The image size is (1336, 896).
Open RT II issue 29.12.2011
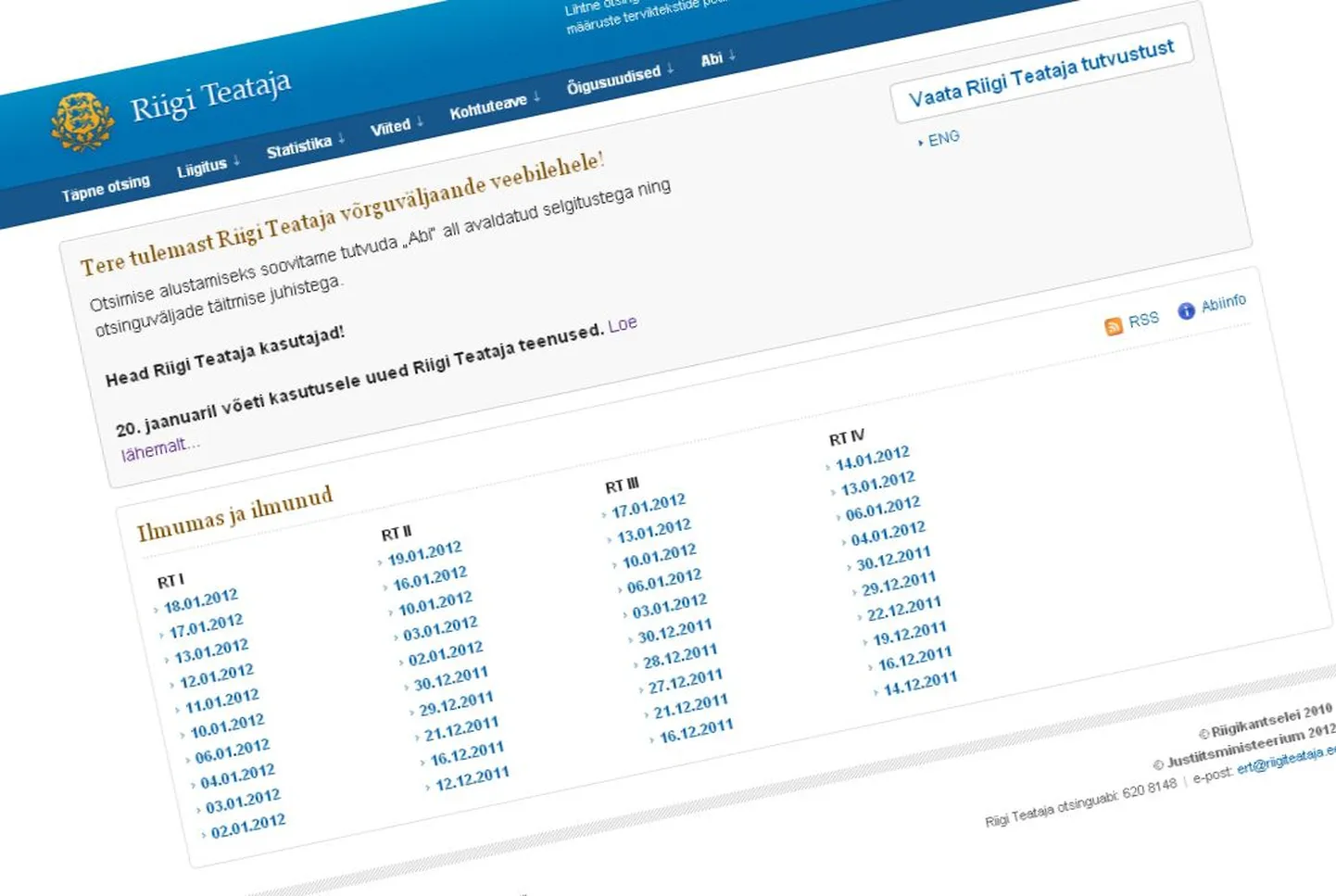pos(457,704)
